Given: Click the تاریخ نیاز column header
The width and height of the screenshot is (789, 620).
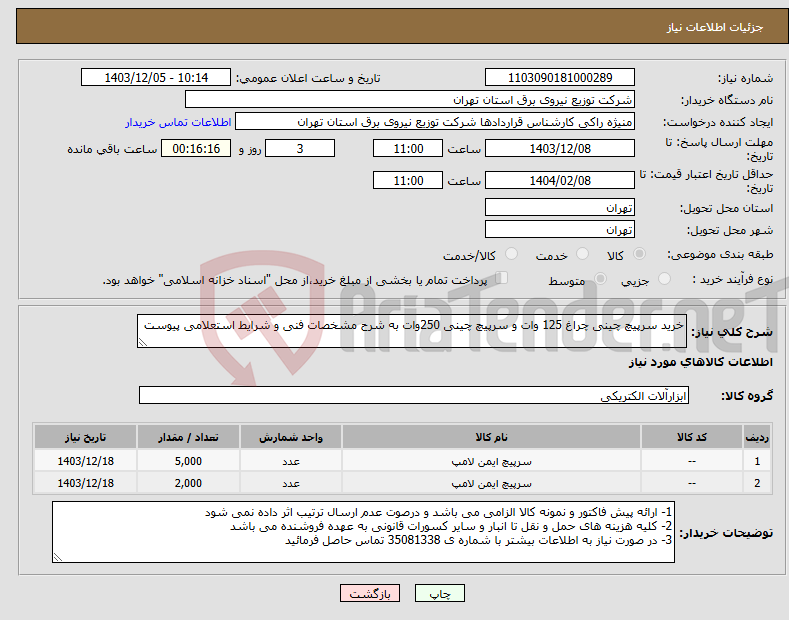Looking at the screenshot, I should pyautogui.click(x=86, y=437).
